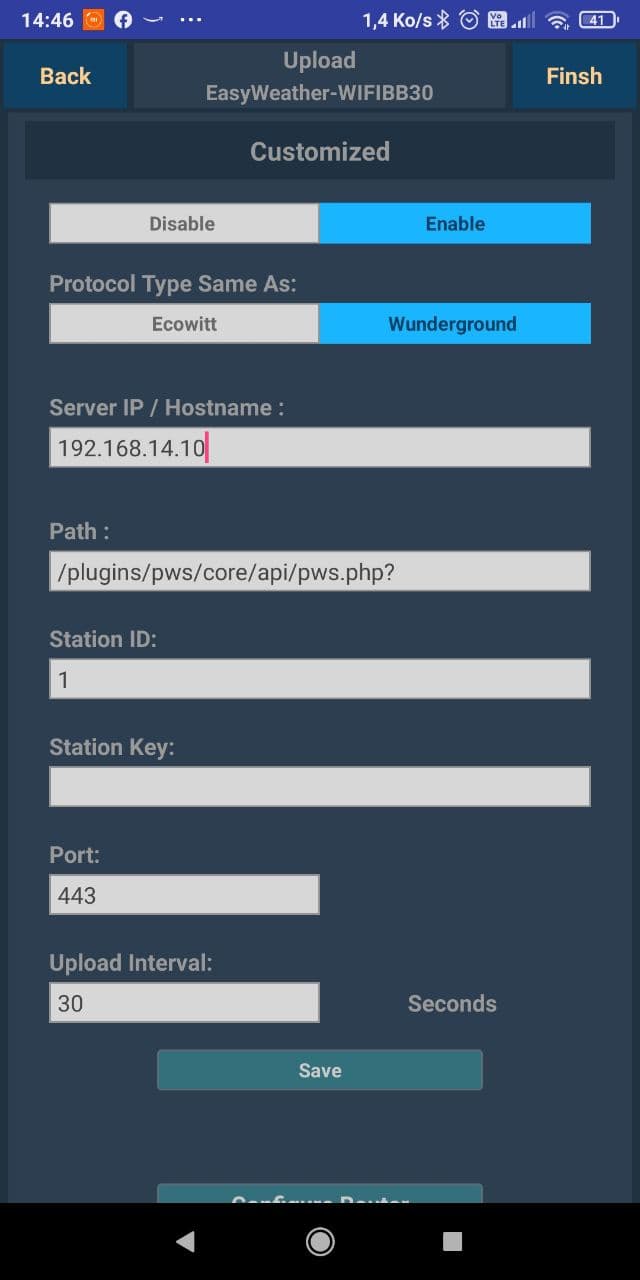Tap the Android back navigation triangle
The height and width of the screenshot is (1280, 640).
[x=185, y=1241]
